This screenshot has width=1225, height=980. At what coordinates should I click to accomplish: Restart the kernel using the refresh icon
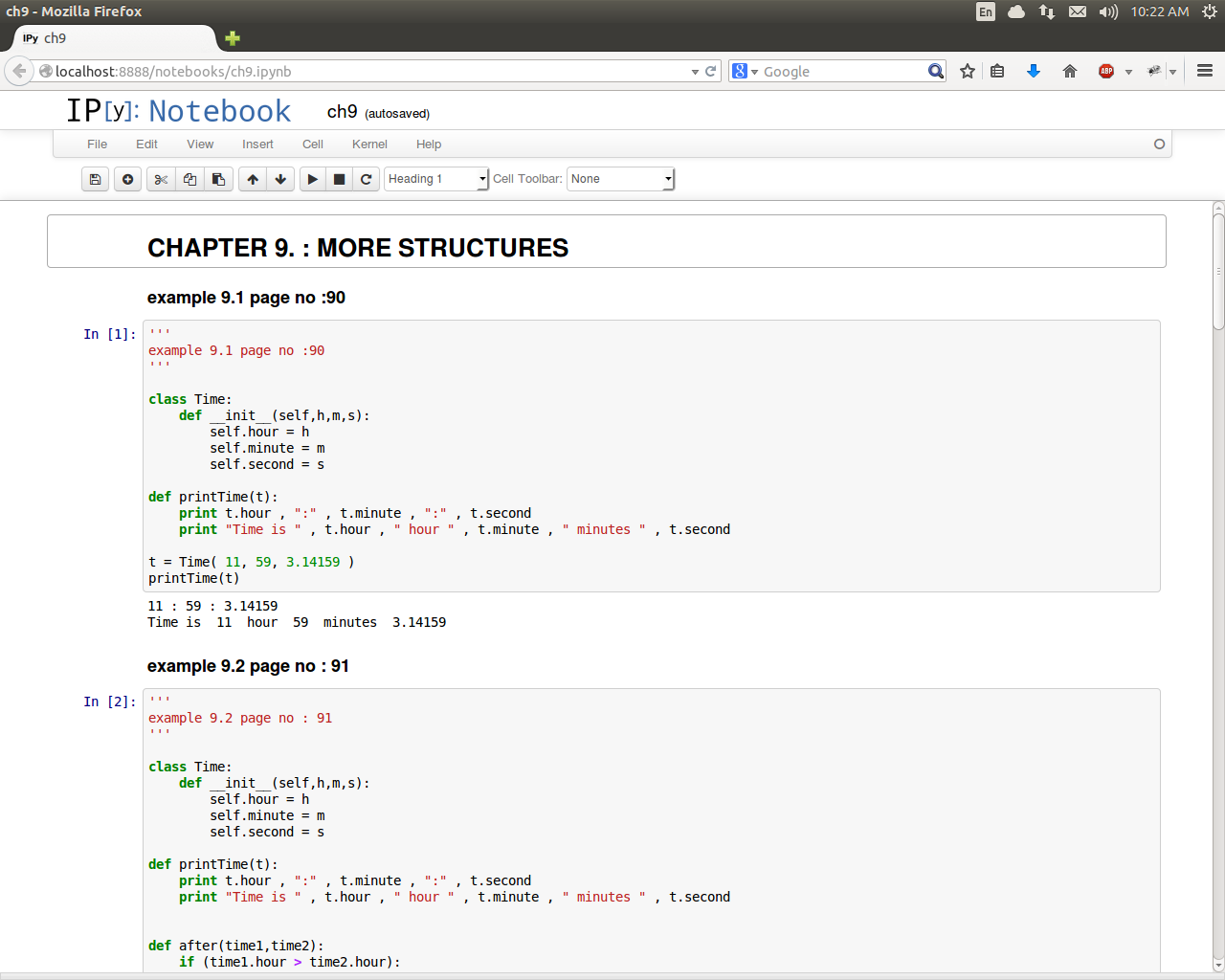point(366,179)
